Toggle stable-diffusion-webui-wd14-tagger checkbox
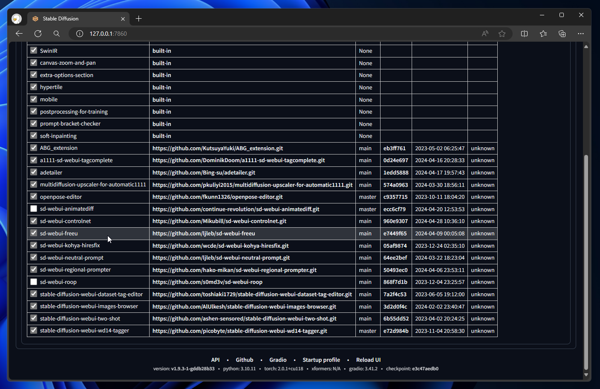The image size is (600, 389). 34,330
